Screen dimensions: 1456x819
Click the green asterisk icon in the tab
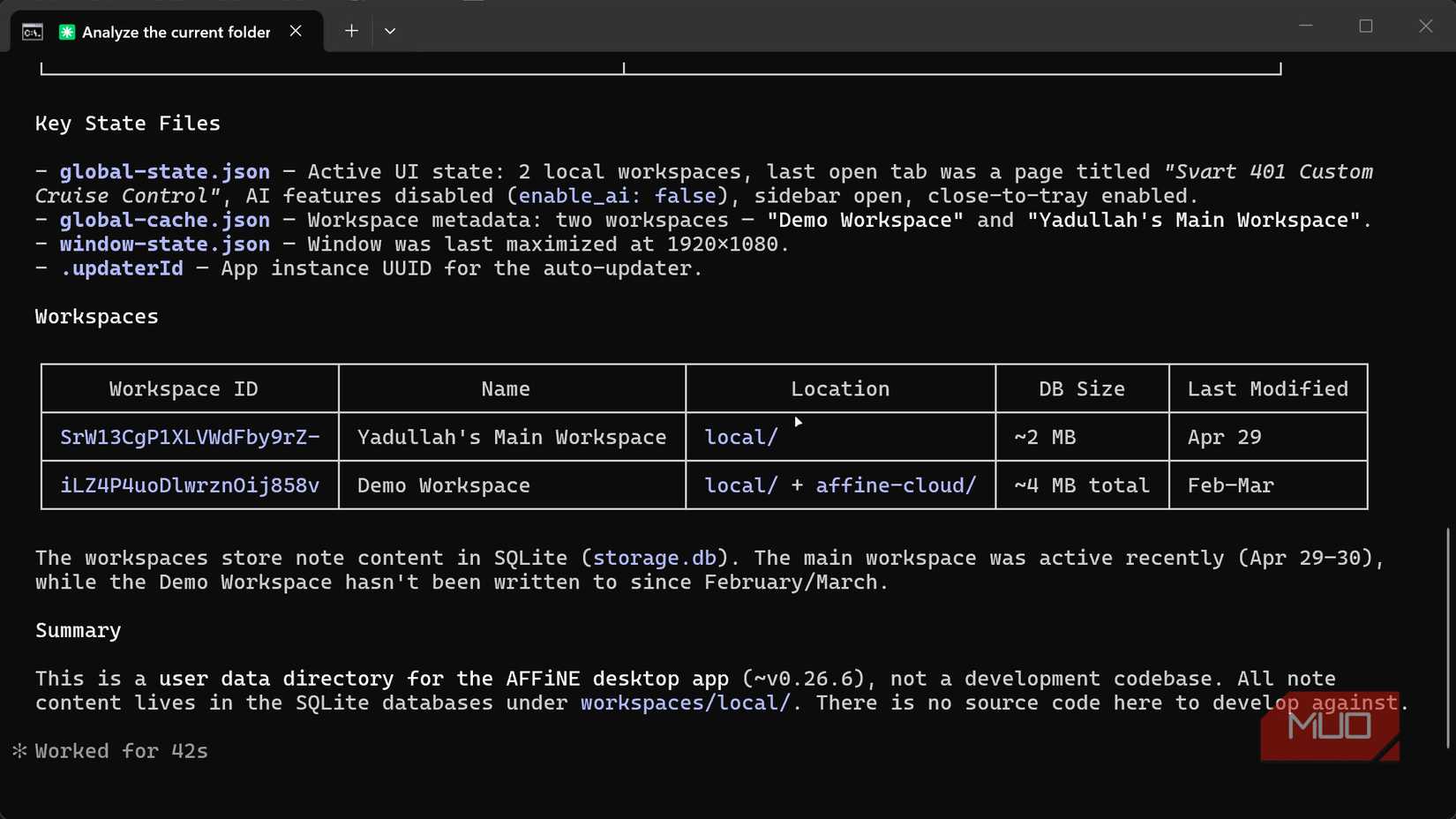pyautogui.click(x=67, y=32)
